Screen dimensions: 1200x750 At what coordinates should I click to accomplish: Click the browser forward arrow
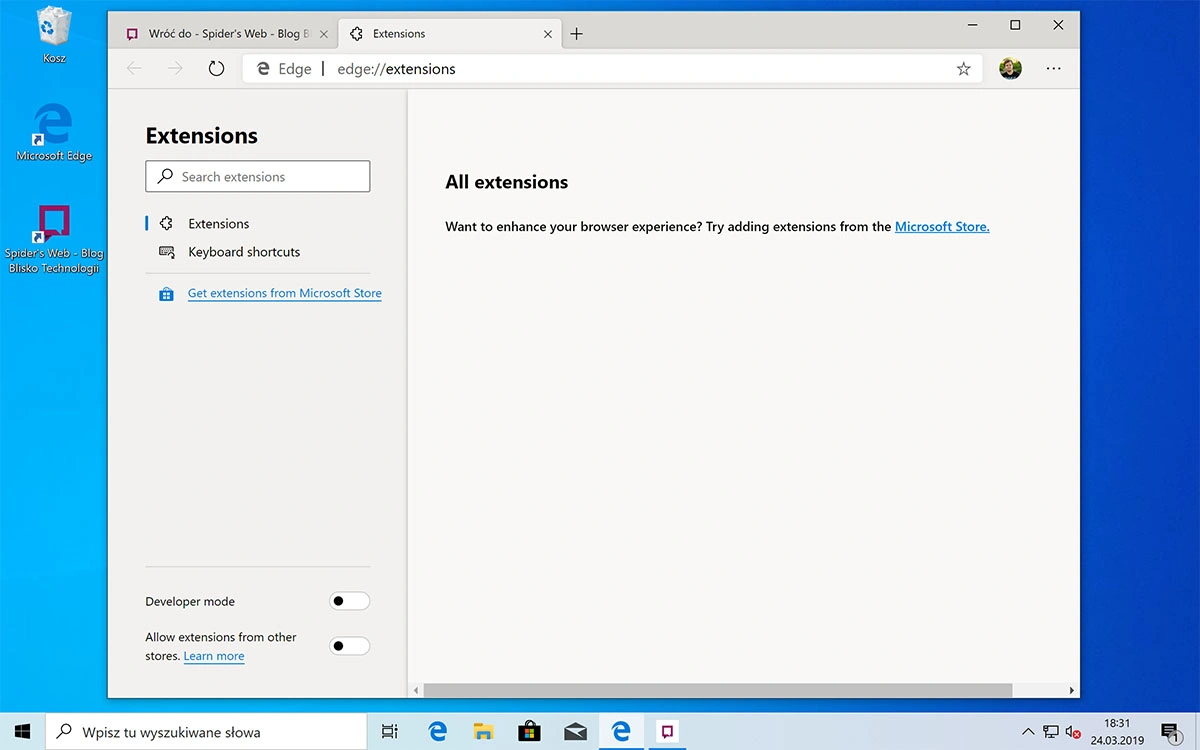tap(175, 68)
